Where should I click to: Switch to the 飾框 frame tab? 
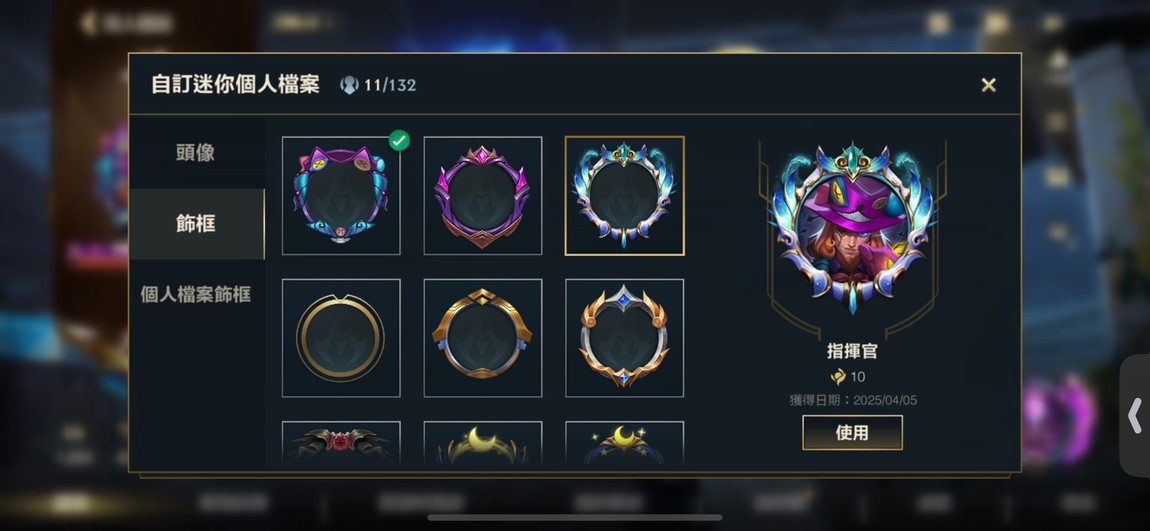[x=196, y=224]
